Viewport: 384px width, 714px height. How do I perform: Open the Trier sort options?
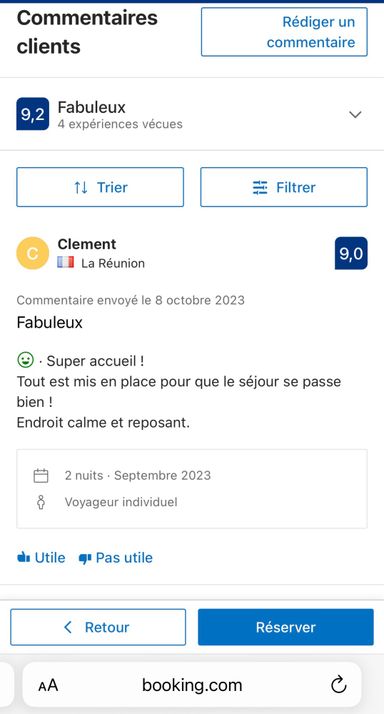[x=100, y=187]
